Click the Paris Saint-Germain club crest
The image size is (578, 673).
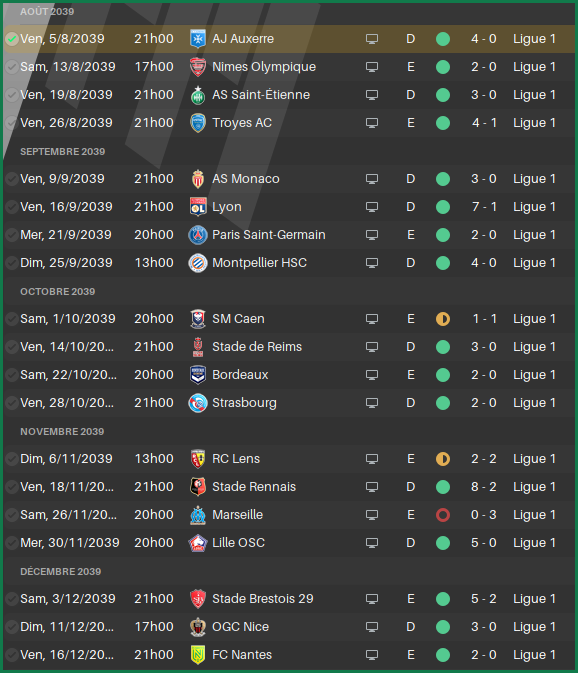[198, 235]
